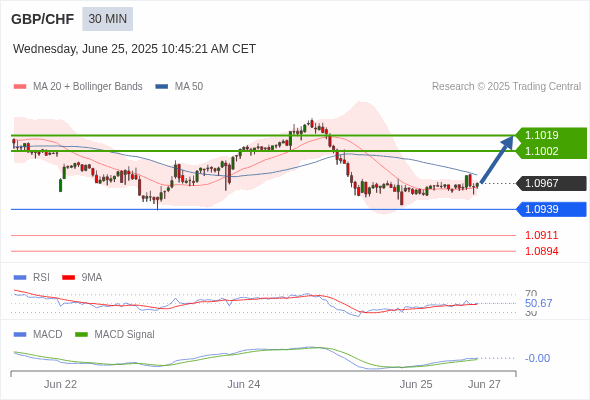
Task: Click the Jun 27 date axis label
Action: point(484,385)
